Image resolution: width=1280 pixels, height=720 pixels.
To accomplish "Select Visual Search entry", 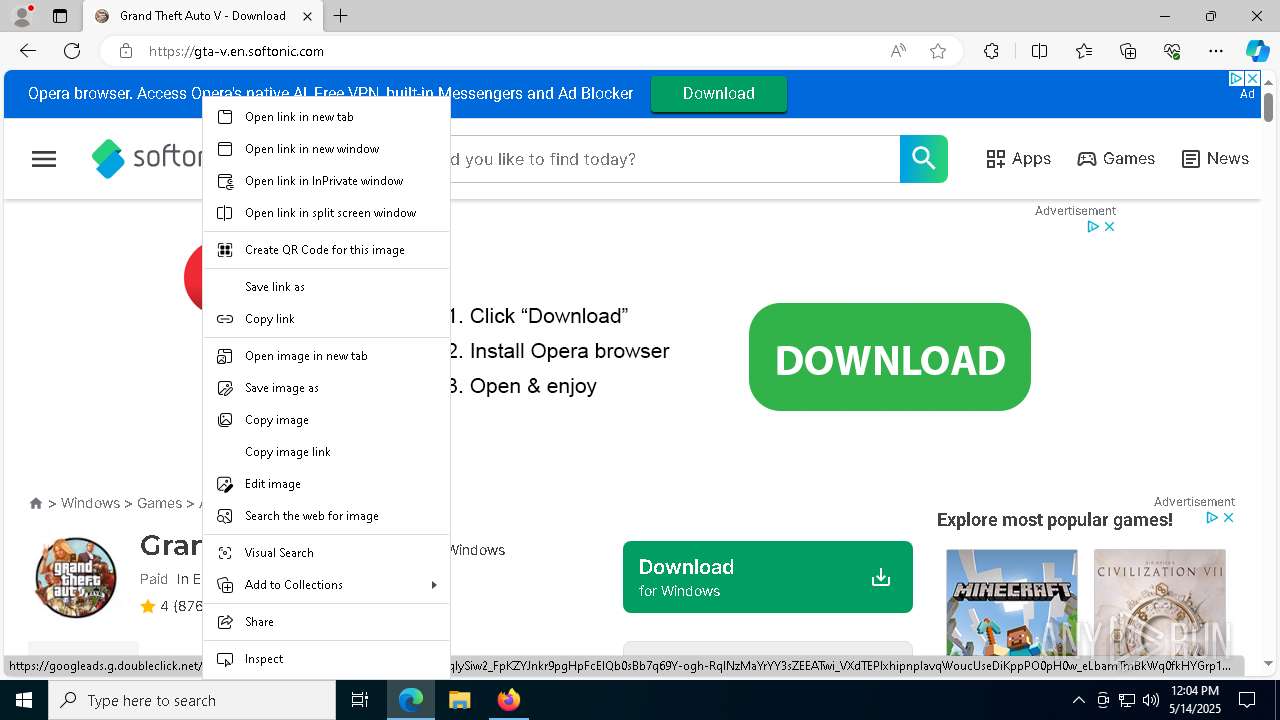I will 326,553.
